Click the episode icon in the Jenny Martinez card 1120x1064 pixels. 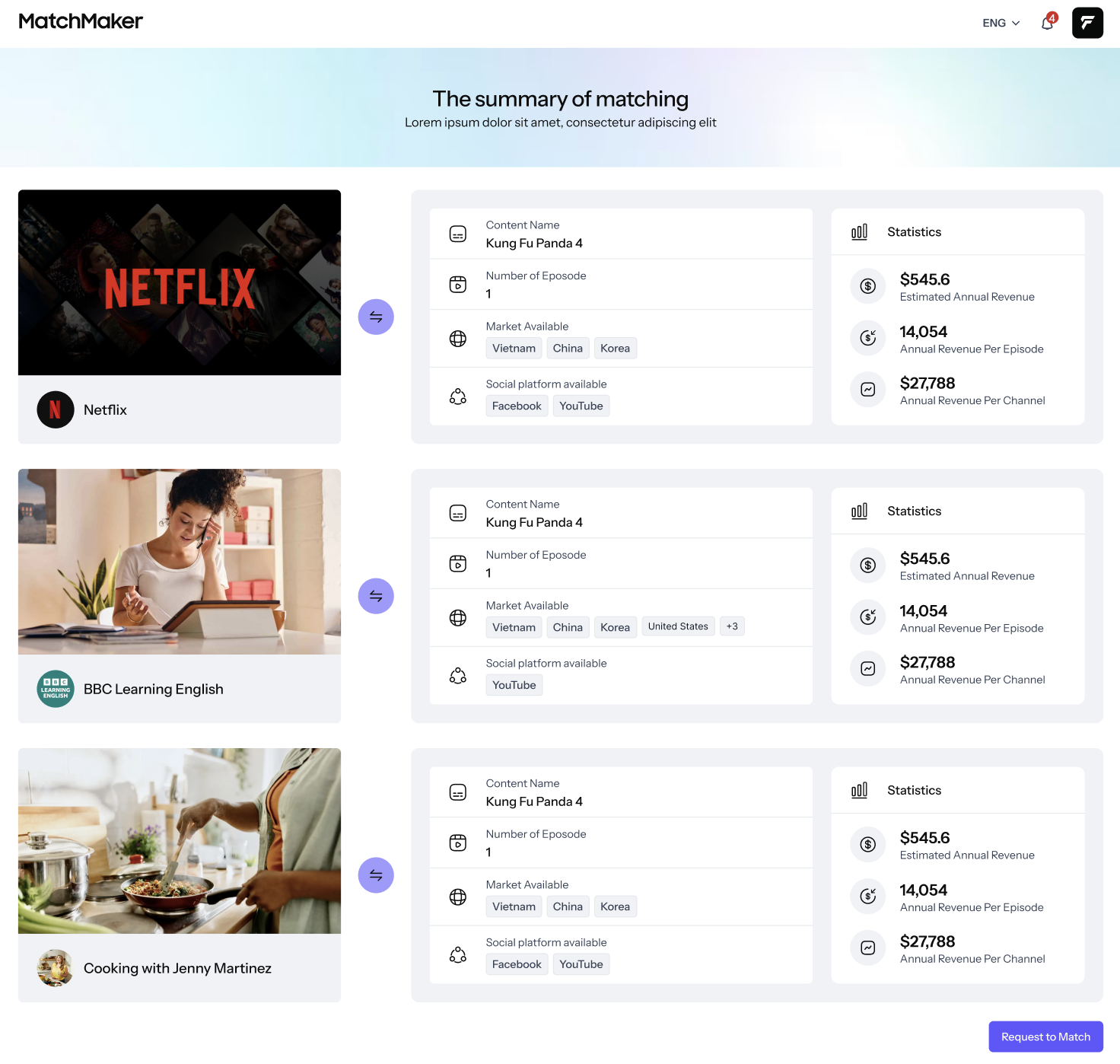tap(458, 843)
